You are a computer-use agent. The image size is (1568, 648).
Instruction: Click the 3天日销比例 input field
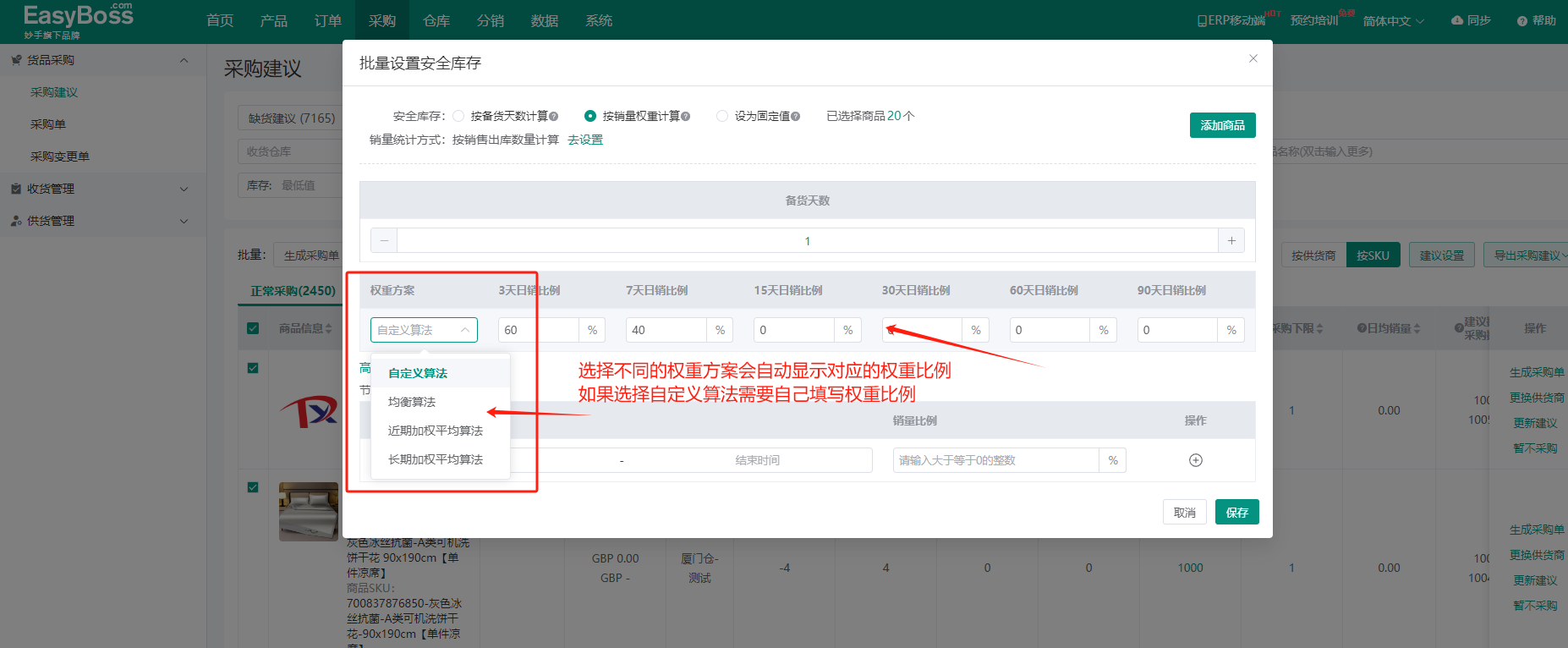point(539,330)
